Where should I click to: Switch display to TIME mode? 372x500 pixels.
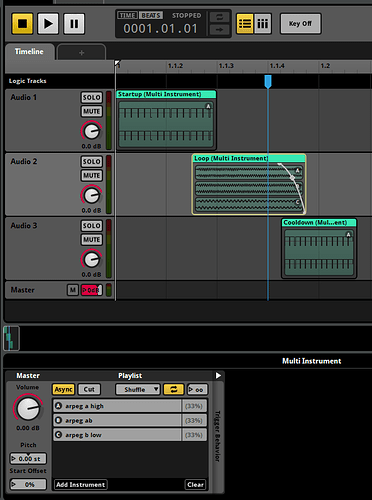click(127, 15)
